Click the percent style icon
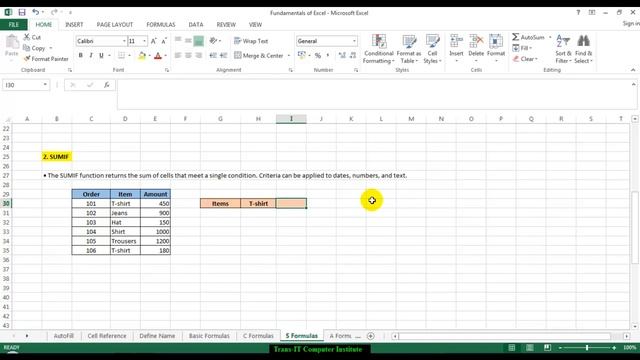The width and height of the screenshot is (640, 360). pyautogui.click(x=318, y=55)
